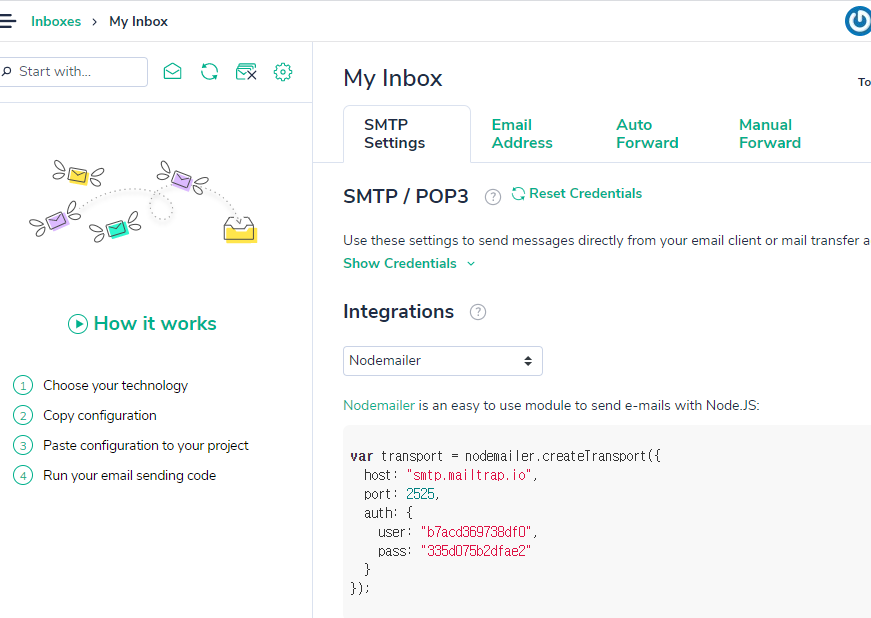Click the yellow inbox tray illustration

point(239,230)
